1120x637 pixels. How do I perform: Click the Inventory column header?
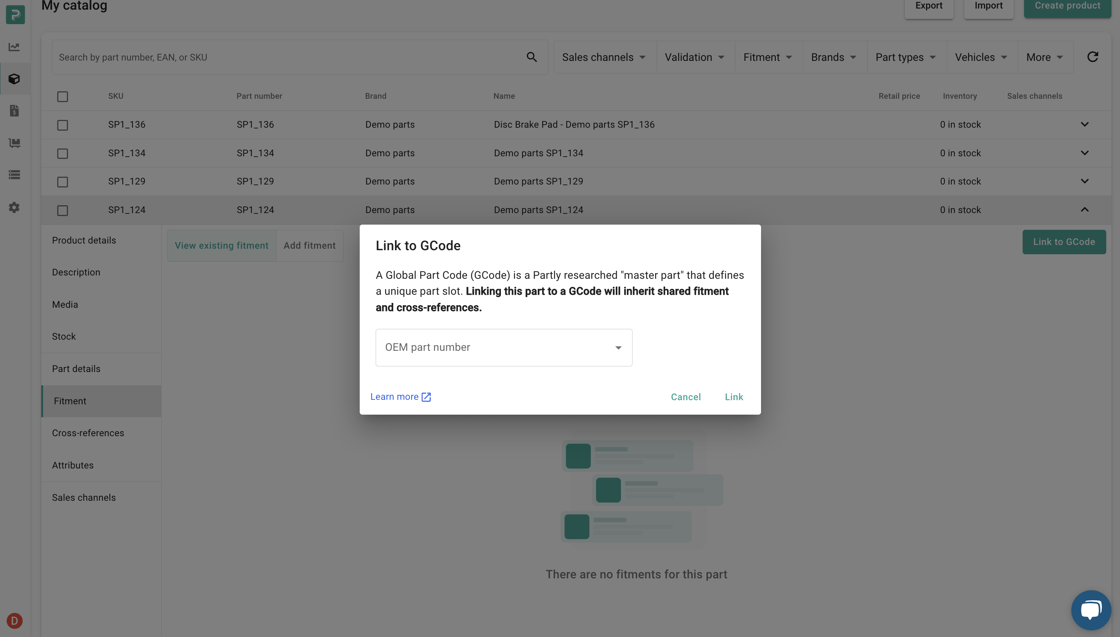pyautogui.click(x=959, y=96)
